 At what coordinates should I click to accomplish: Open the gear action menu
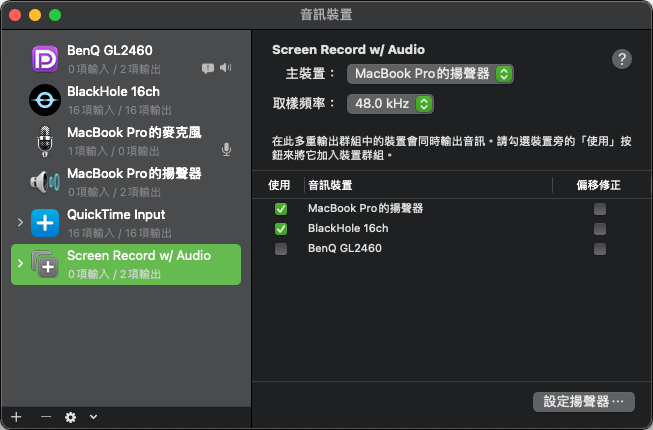point(70,417)
